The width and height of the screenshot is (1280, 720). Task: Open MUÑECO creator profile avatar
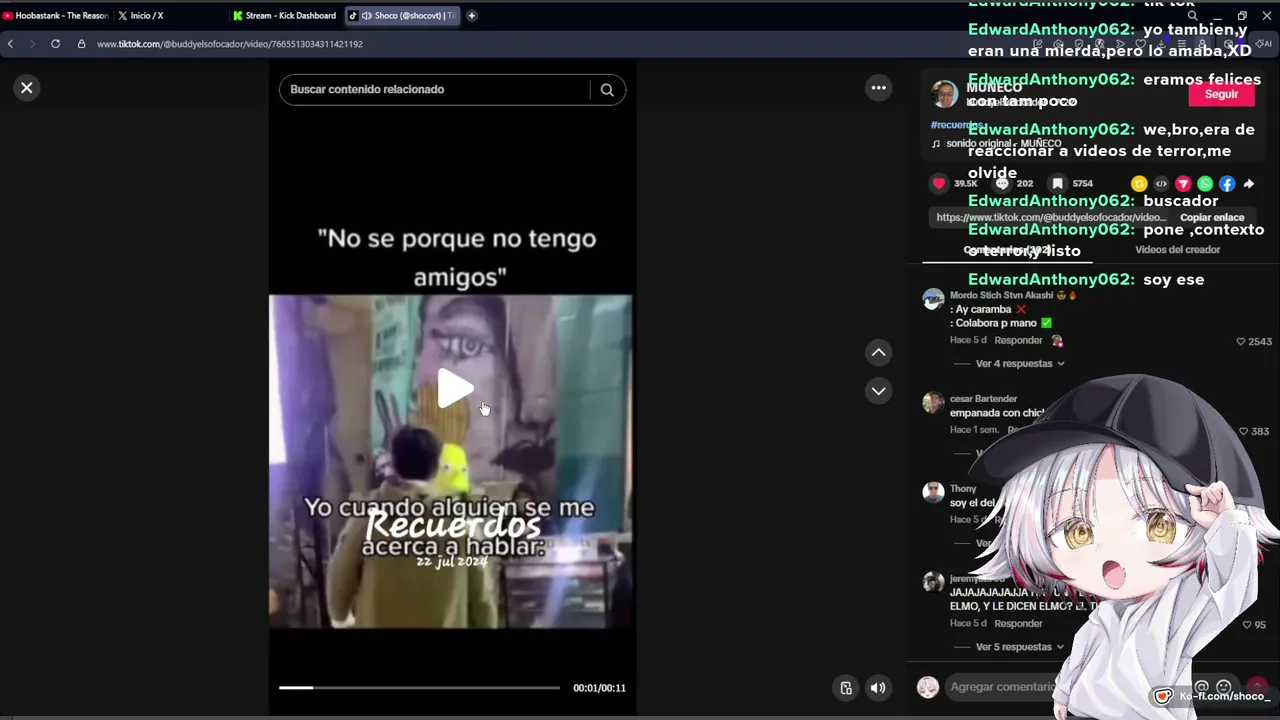point(944,94)
